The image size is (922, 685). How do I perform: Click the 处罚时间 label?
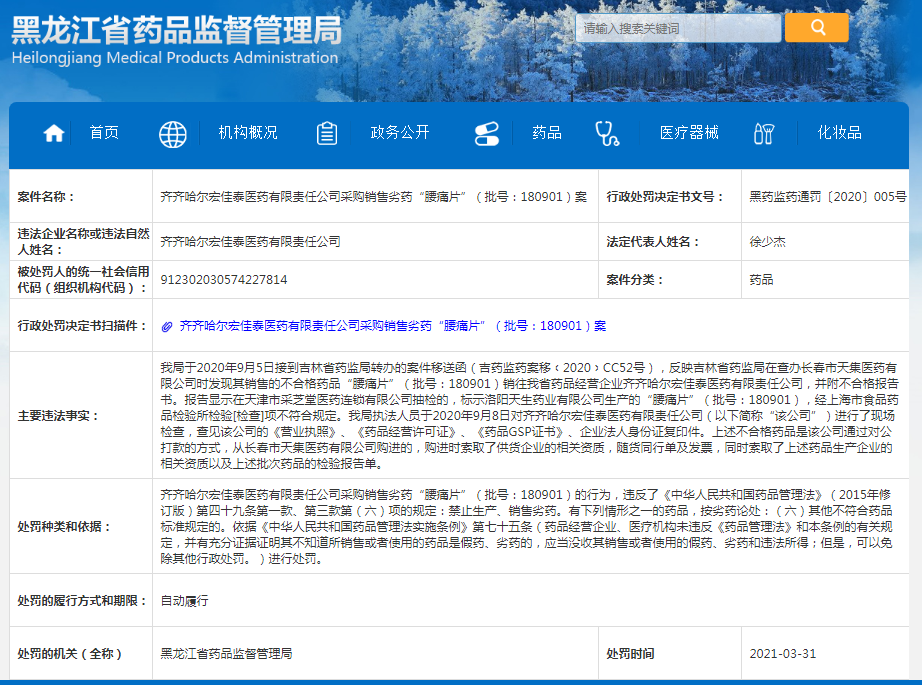pyautogui.click(x=630, y=653)
